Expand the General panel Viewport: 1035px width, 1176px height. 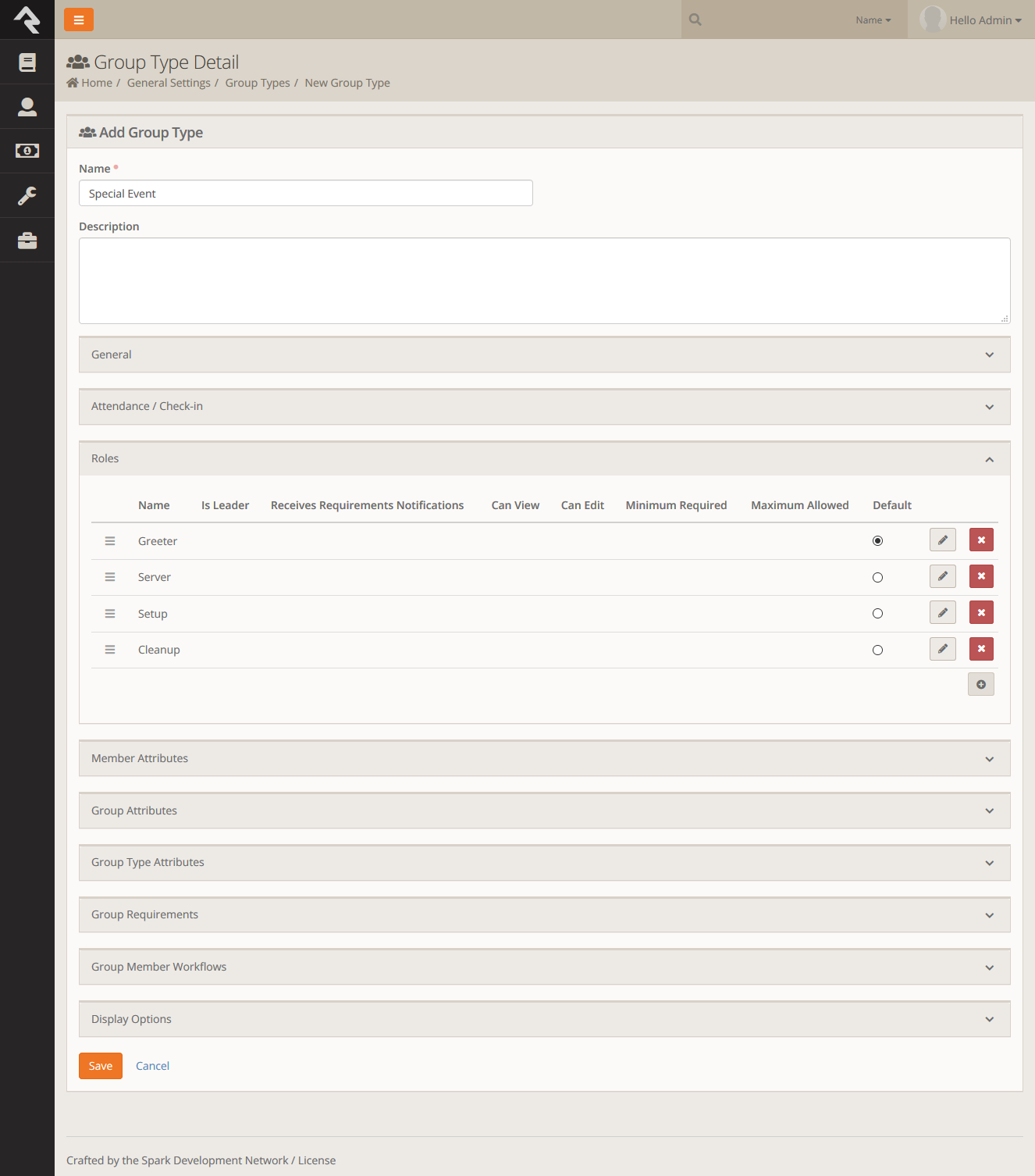pos(544,355)
